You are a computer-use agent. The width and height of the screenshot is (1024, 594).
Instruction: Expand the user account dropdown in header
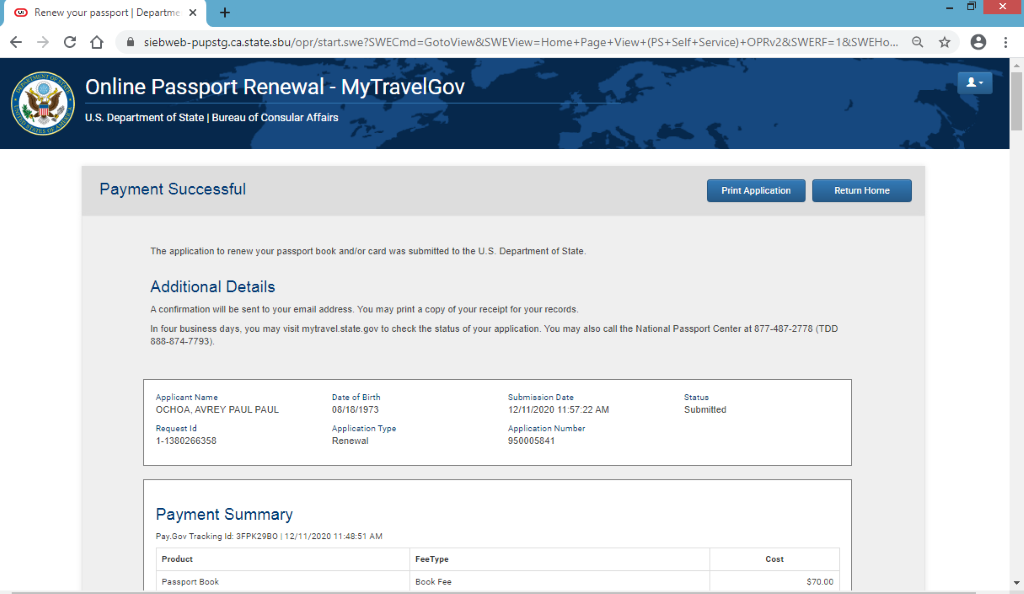[975, 83]
